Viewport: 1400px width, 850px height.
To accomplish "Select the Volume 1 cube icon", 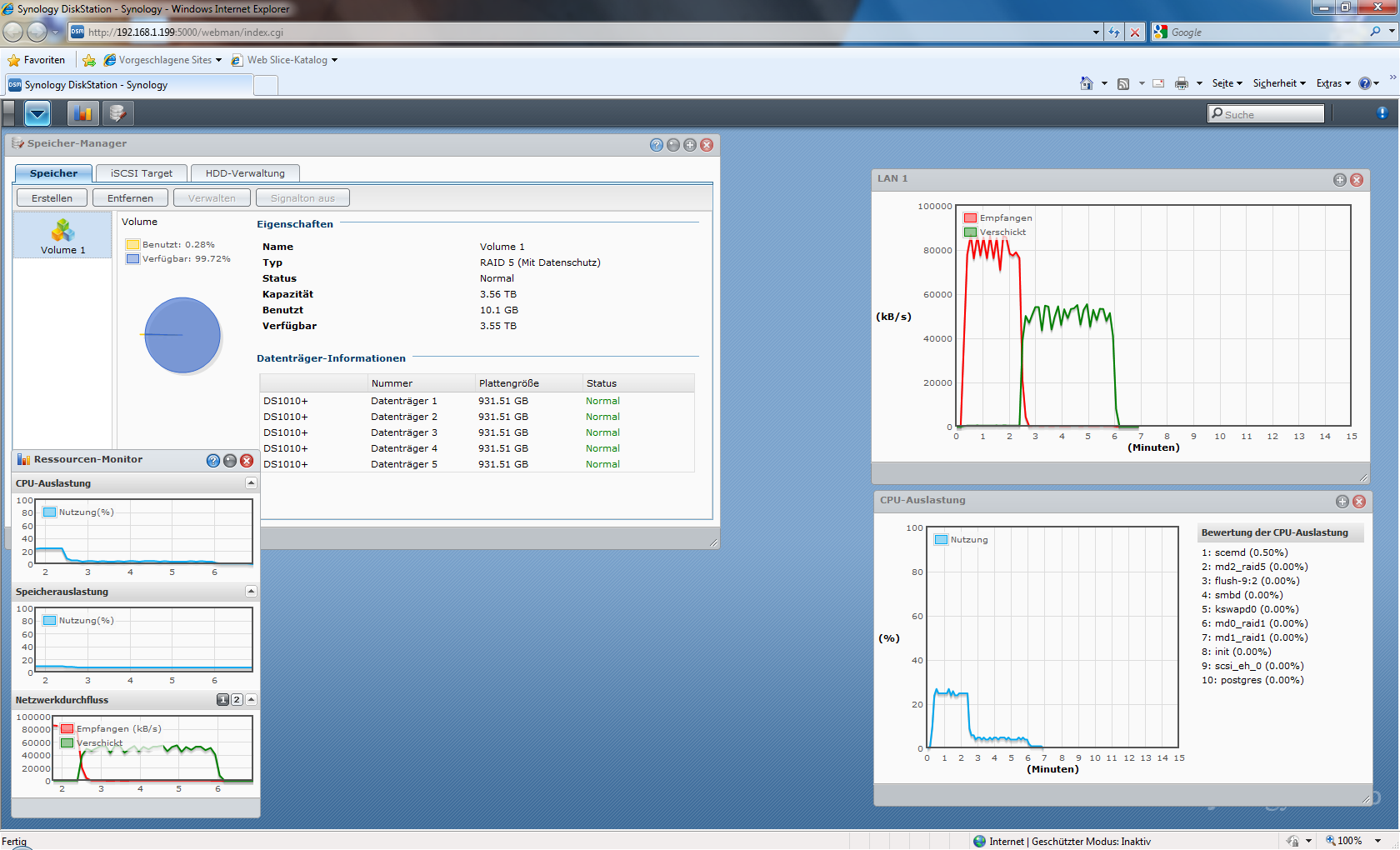I will 62,231.
